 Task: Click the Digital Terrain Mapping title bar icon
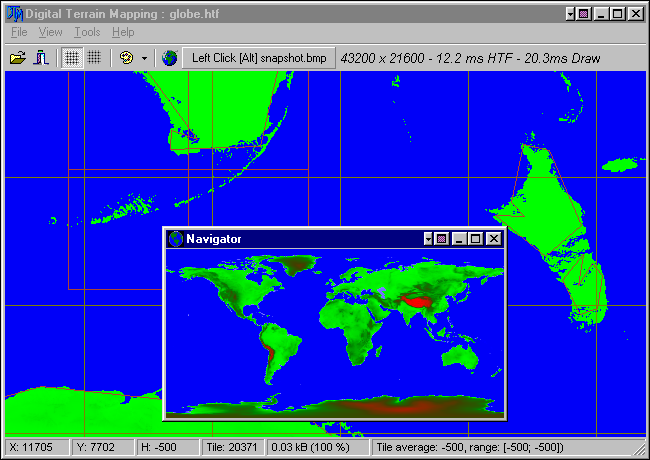pos(13,14)
